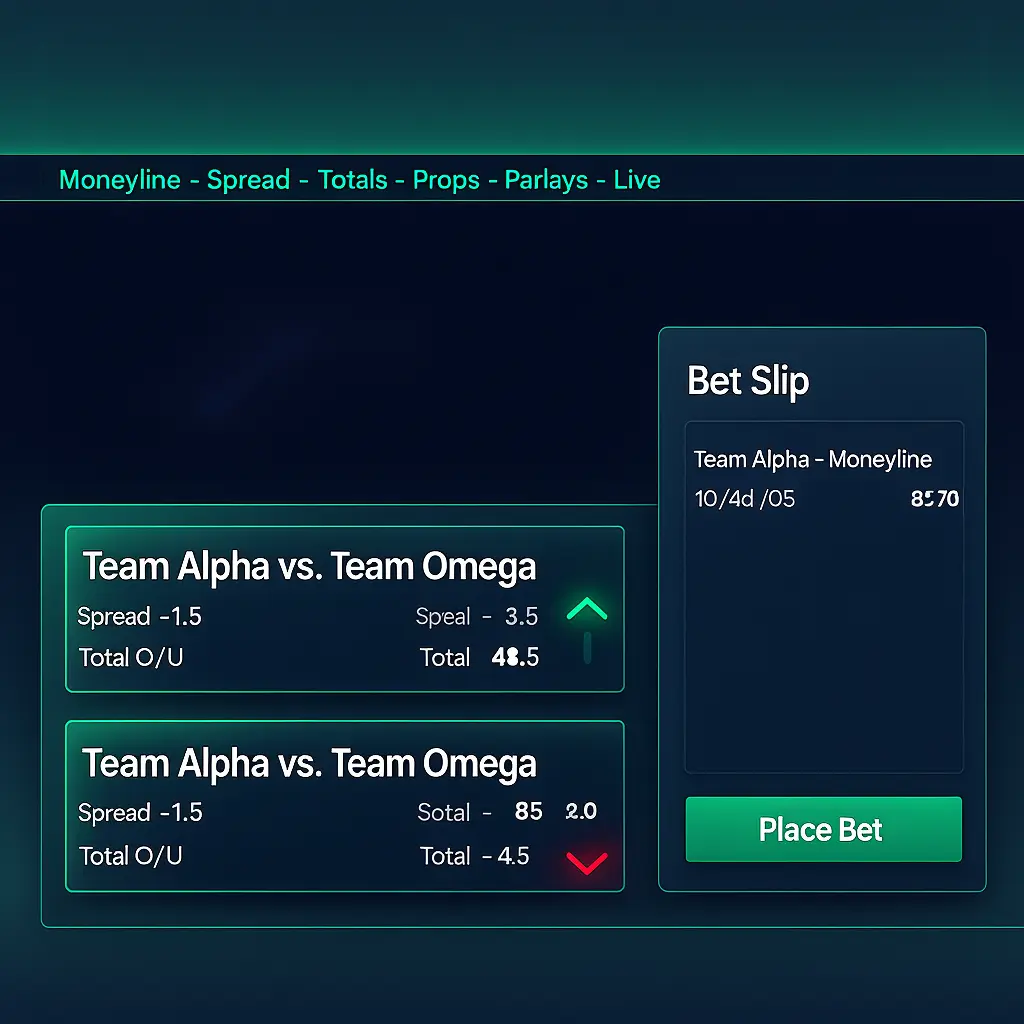Click the Bet Slip heading
Image resolution: width=1024 pixels, height=1024 pixels.
point(748,381)
